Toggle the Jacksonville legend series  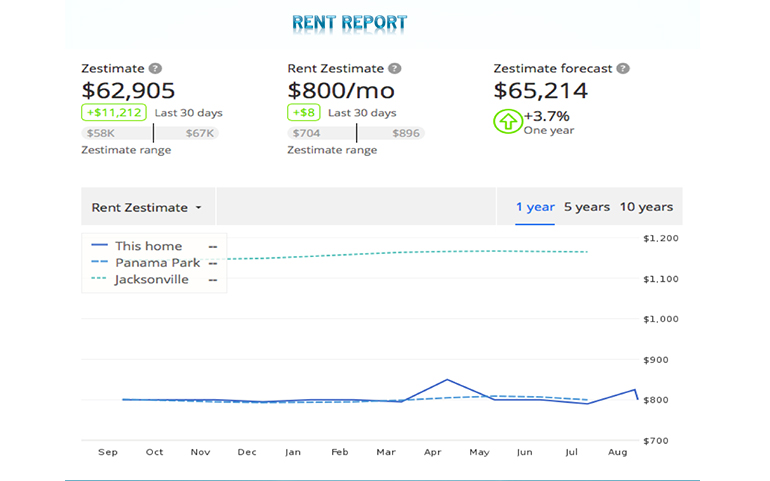(x=151, y=280)
